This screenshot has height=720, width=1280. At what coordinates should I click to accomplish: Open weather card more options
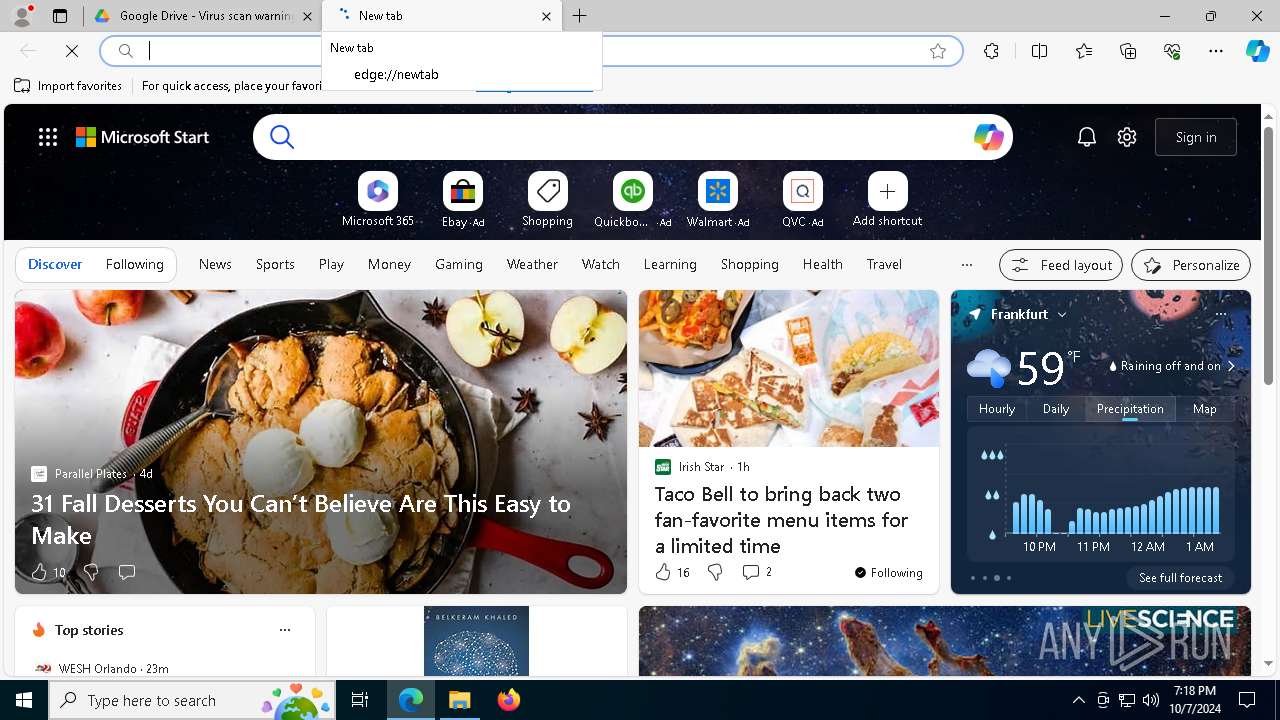1220,314
